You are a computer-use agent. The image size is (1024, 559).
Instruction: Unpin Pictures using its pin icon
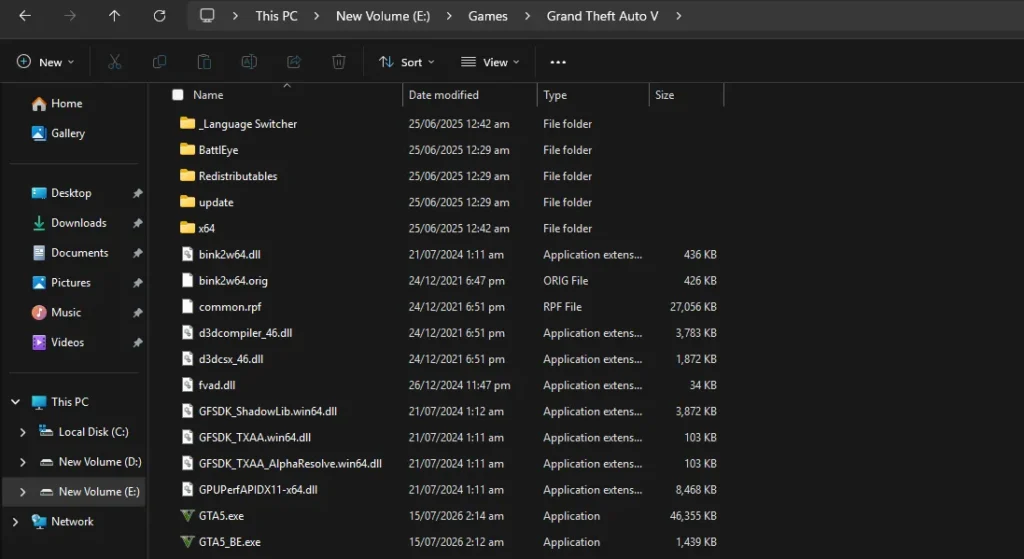pyautogui.click(x=137, y=283)
